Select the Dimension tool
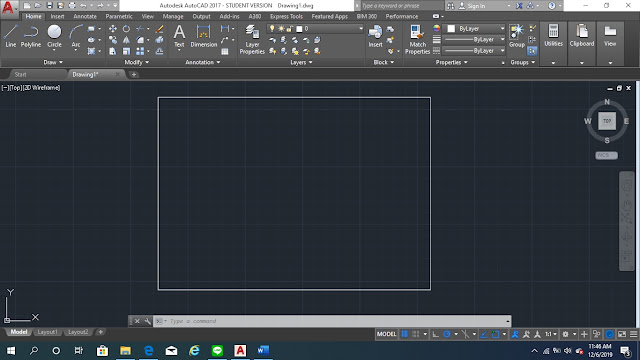The height and width of the screenshot is (360, 640). pos(203,36)
